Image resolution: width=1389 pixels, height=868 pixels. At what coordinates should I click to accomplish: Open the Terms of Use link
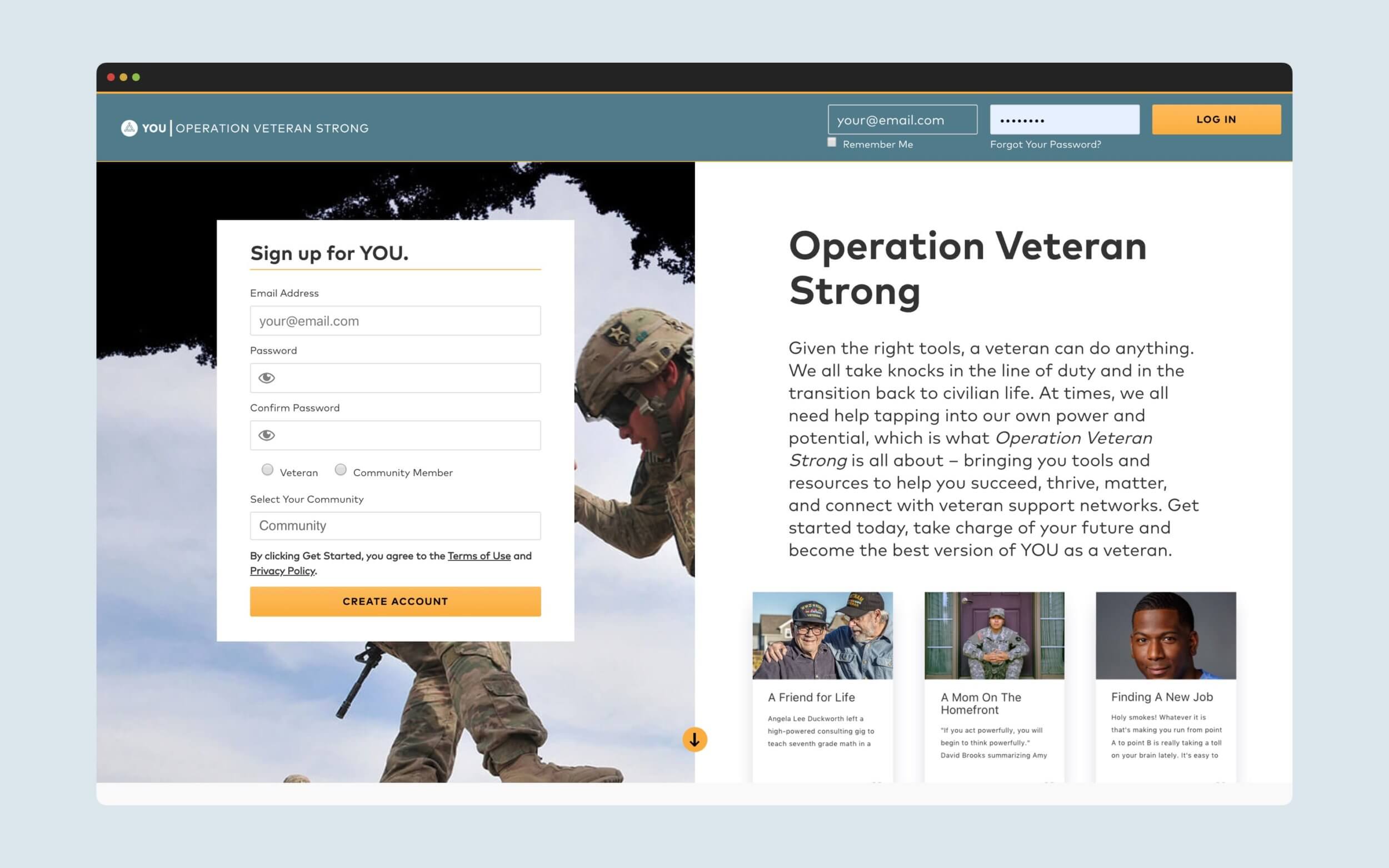click(479, 556)
